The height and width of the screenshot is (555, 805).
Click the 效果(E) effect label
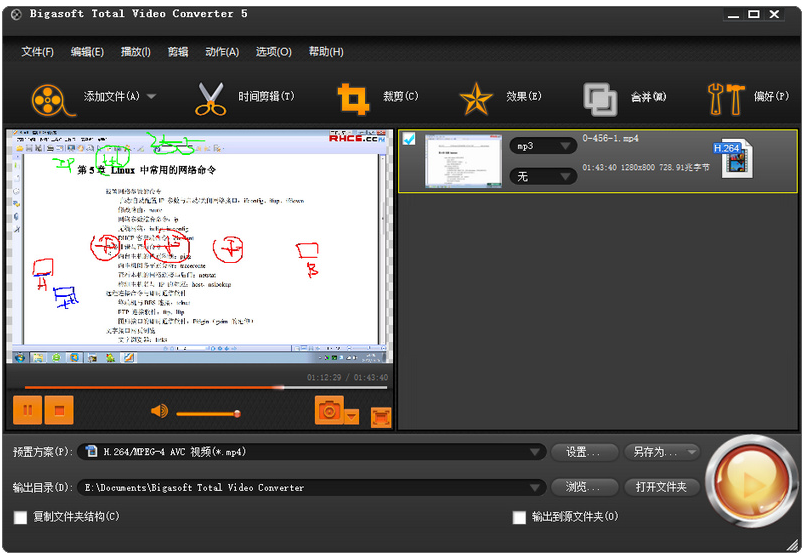[524, 96]
